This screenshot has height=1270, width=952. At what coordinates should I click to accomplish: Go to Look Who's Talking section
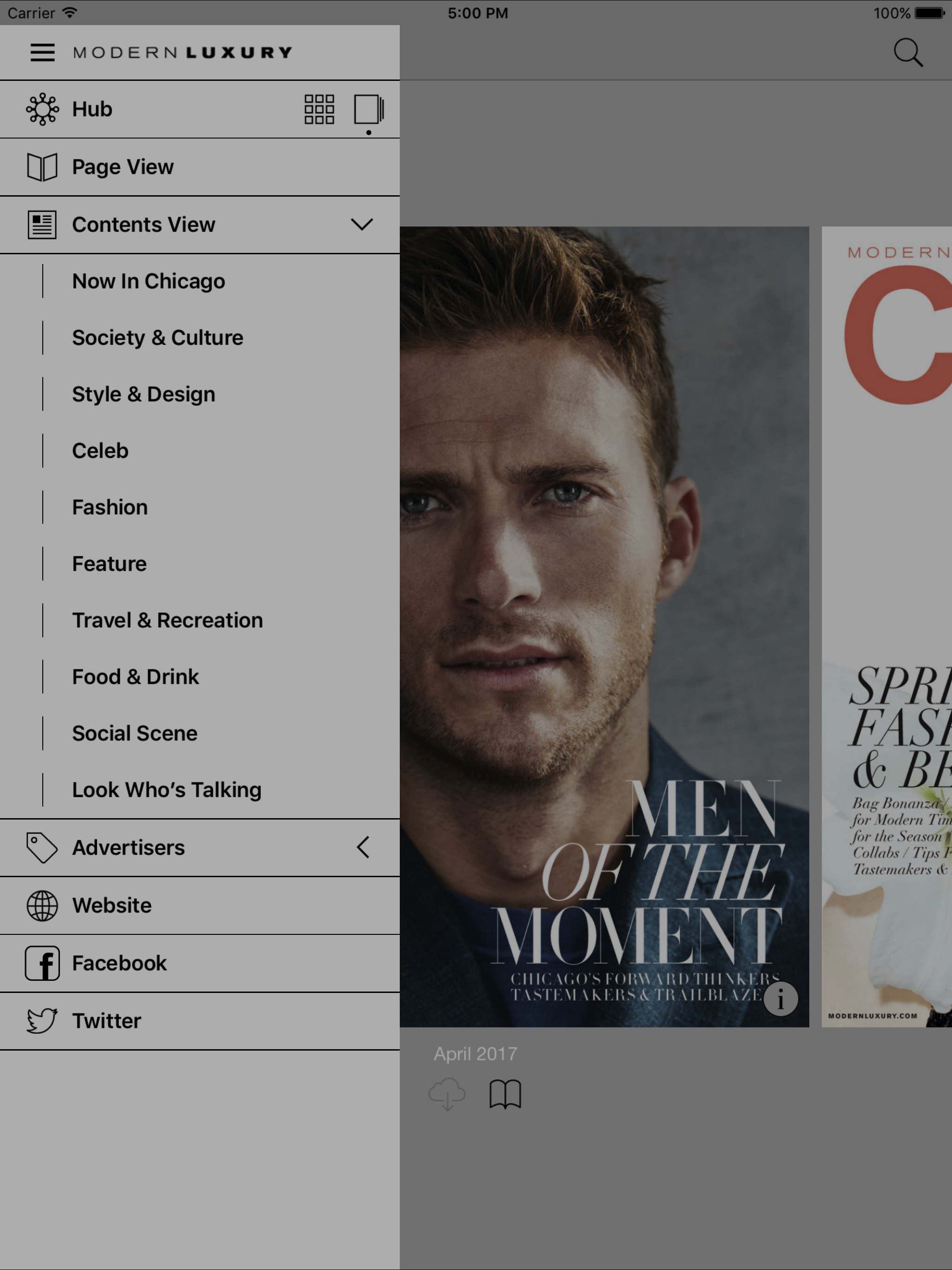click(x=166, y=790)
